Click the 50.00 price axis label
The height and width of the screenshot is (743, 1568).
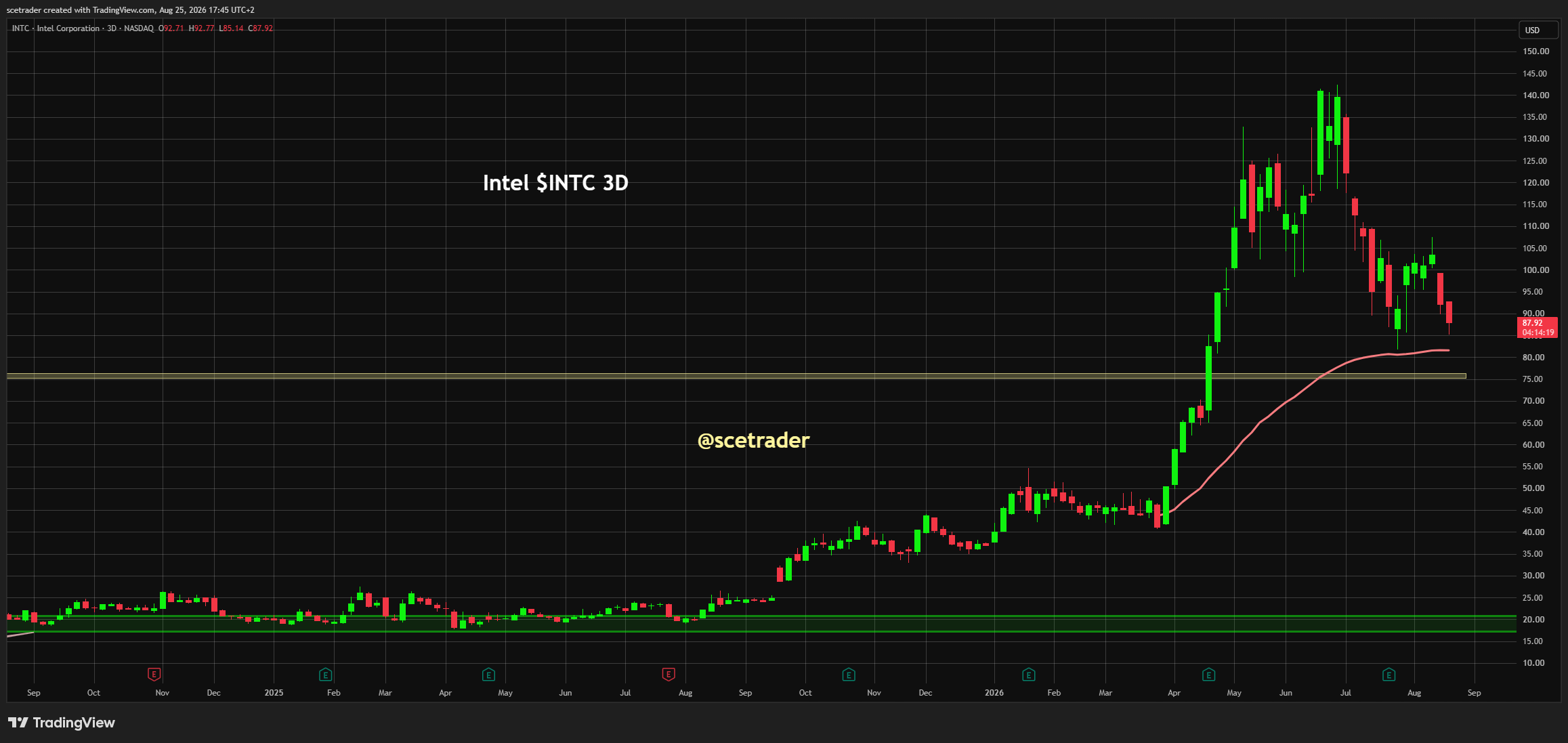[1533, 488]
